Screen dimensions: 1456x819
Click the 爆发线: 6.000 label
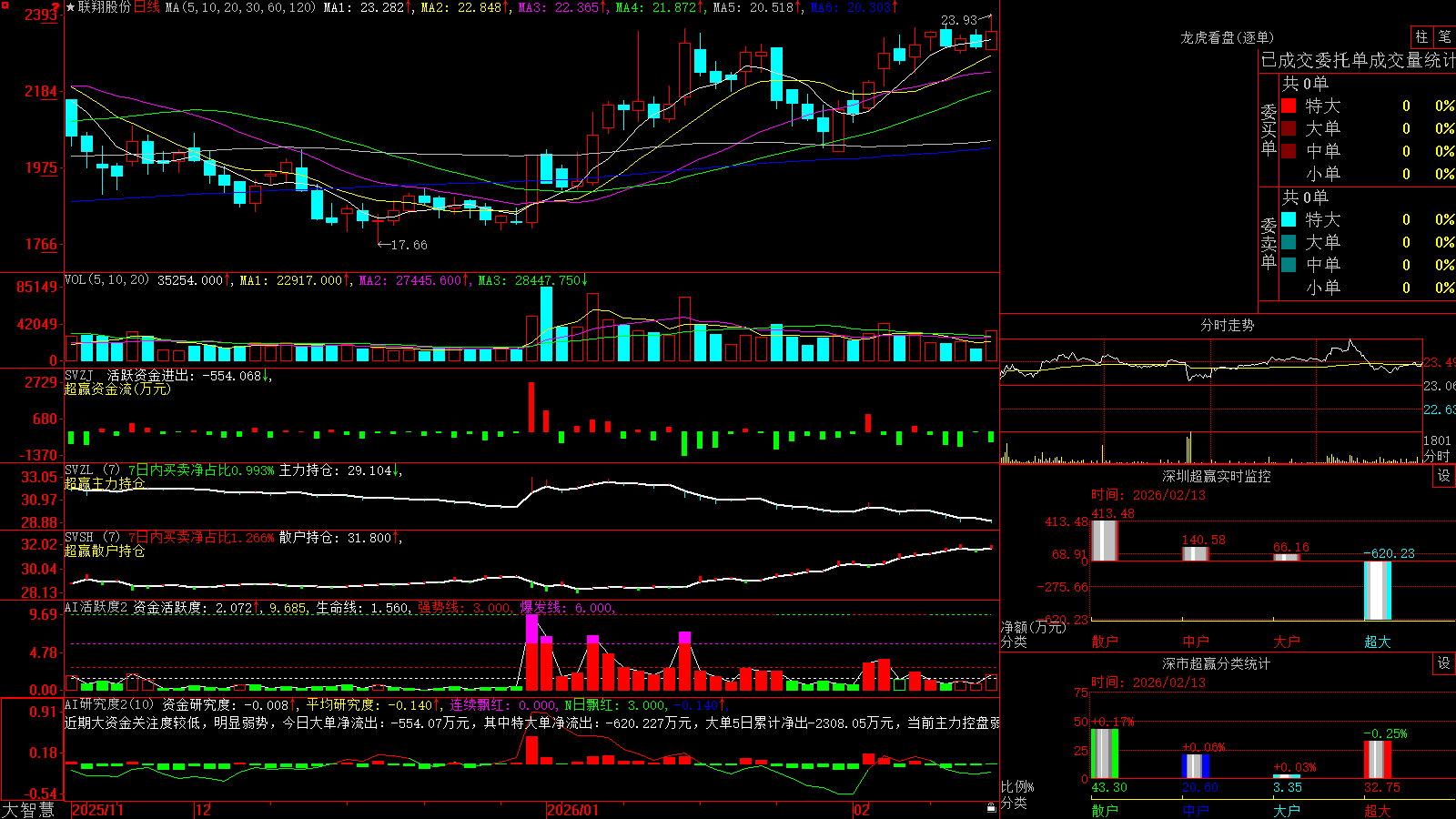click(x=568, y=607)
